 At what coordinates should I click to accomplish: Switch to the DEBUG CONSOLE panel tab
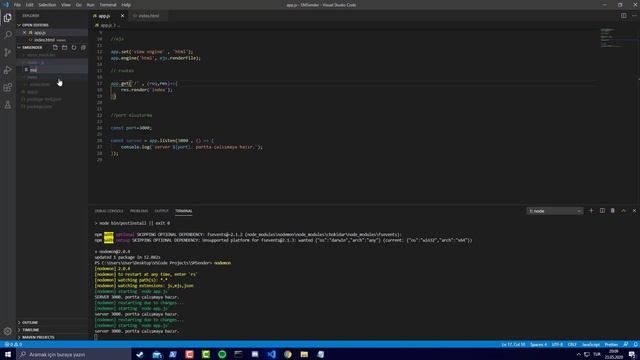(x=109, y=211)
